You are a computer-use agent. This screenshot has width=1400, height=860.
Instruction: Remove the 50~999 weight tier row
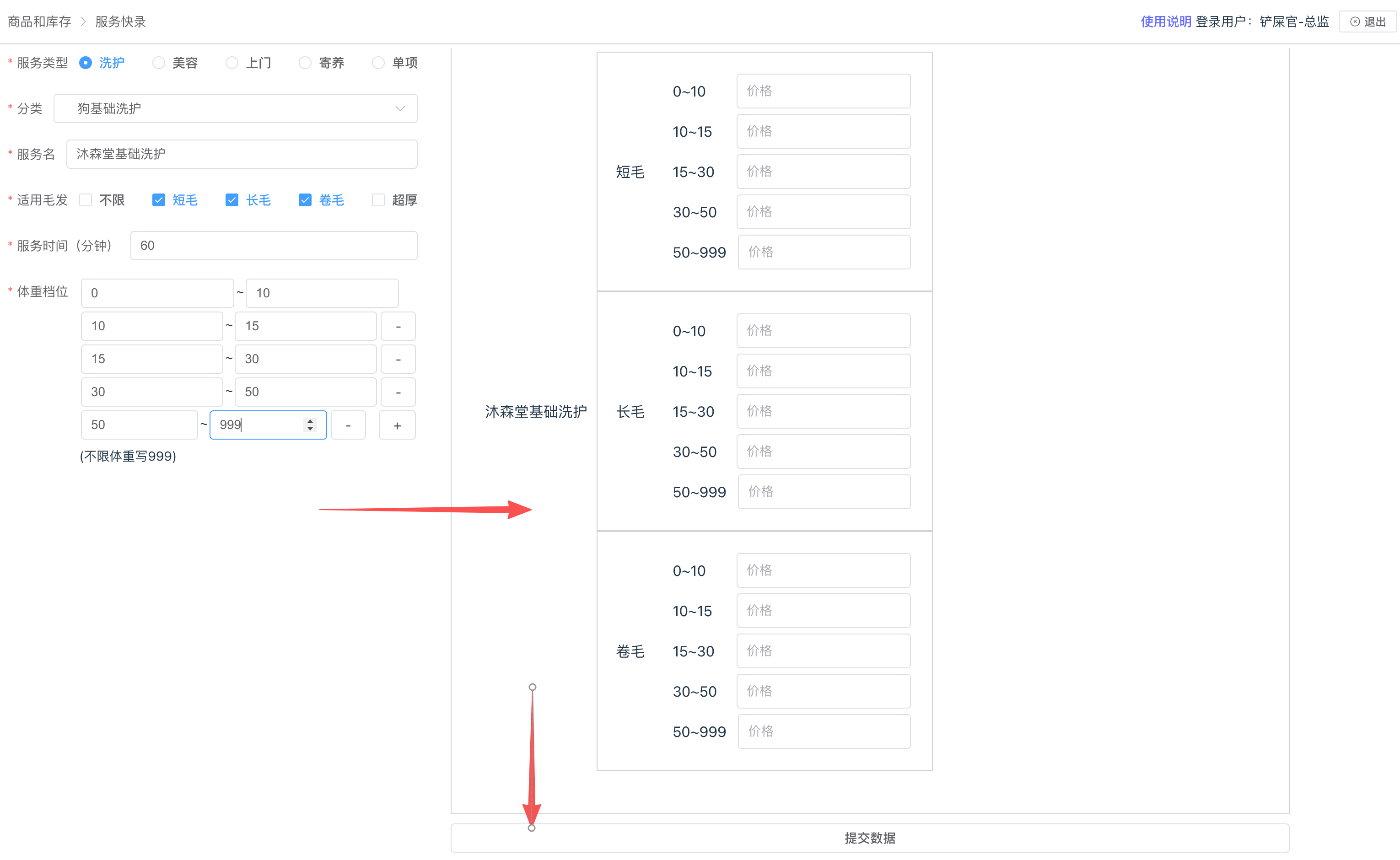(348, 425)
